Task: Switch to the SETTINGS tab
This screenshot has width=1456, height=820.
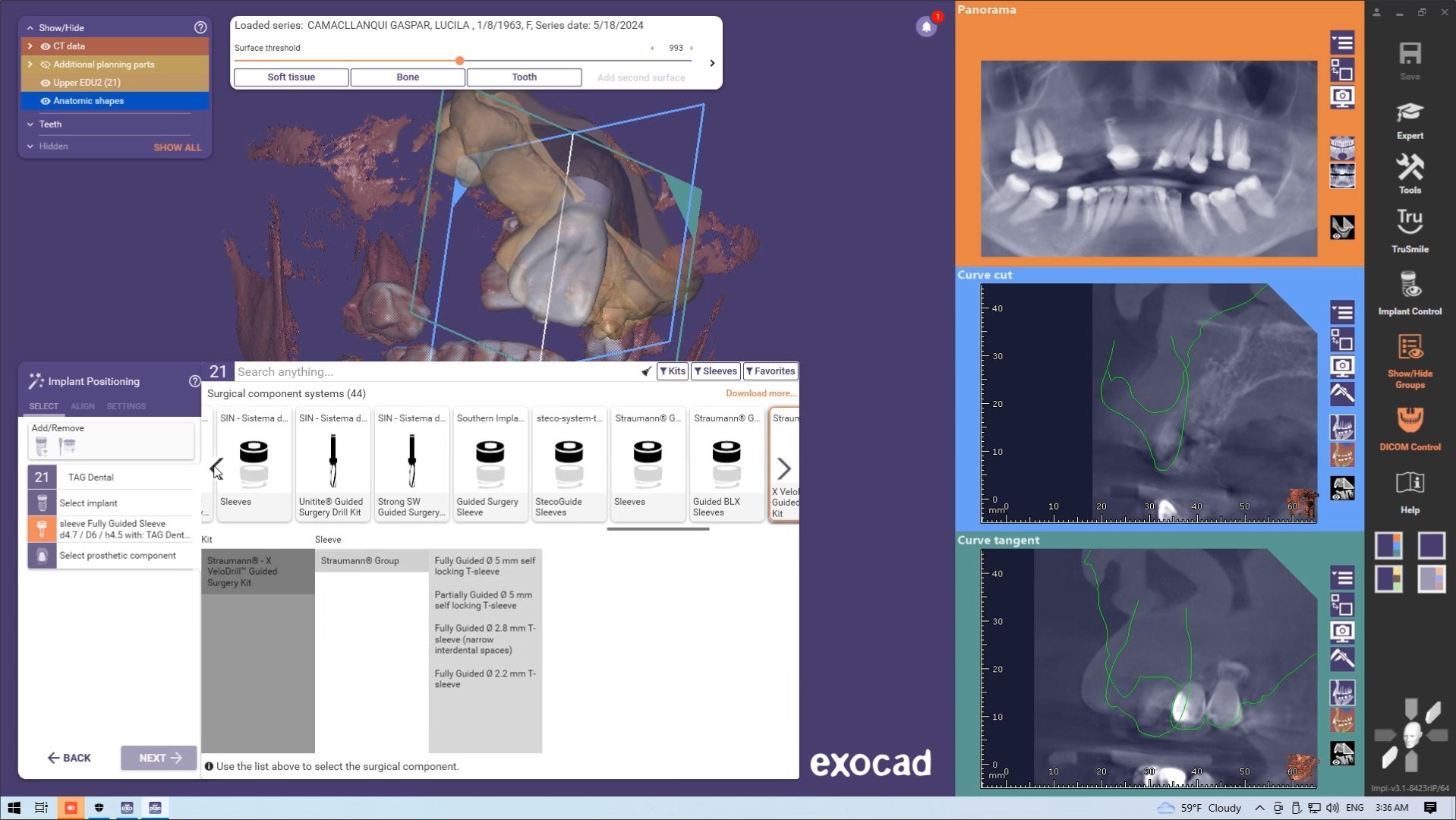Action: (x=126, y=407)
